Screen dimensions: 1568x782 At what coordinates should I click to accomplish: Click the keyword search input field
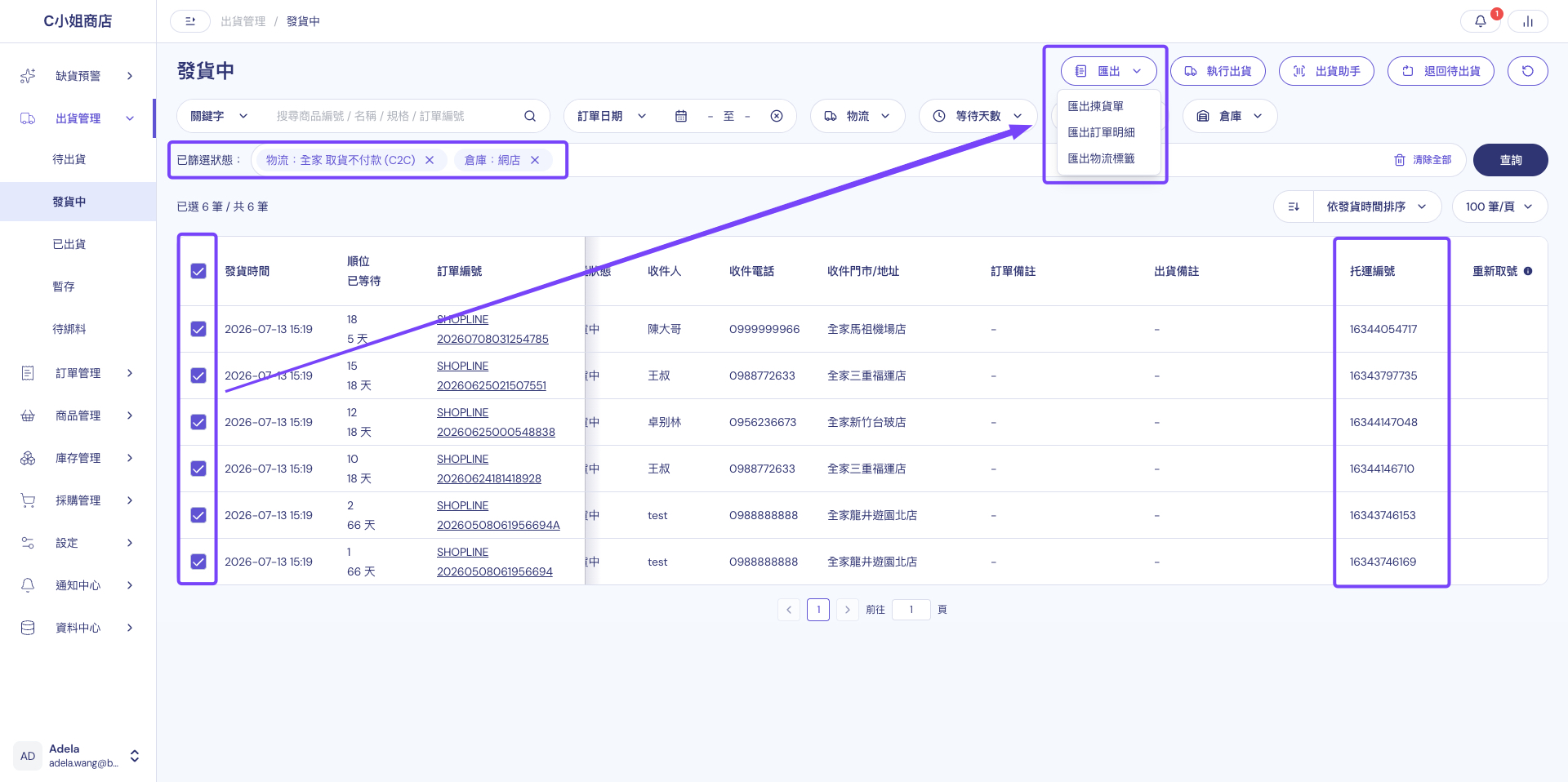pos(392,116)
